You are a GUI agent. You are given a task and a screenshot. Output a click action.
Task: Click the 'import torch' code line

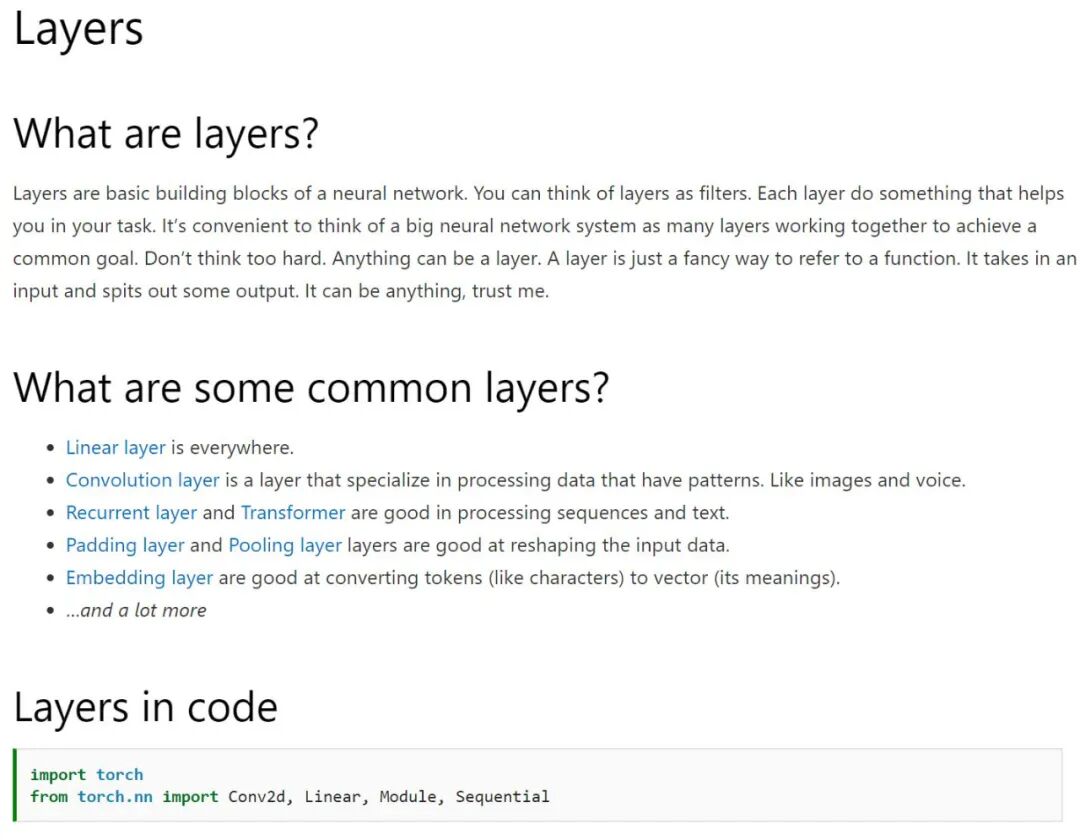click(x=87, y=775)
